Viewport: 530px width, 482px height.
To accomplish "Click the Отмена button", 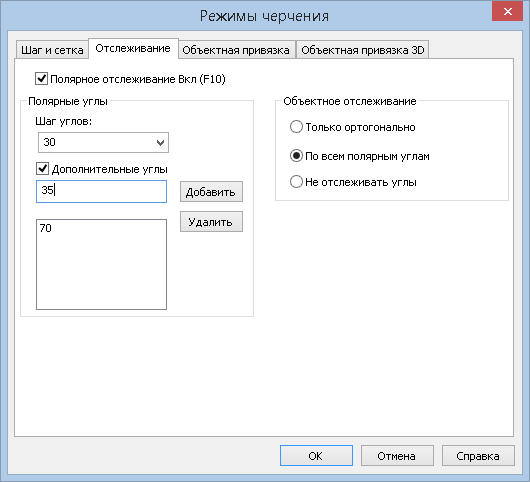I will point(397,456).
